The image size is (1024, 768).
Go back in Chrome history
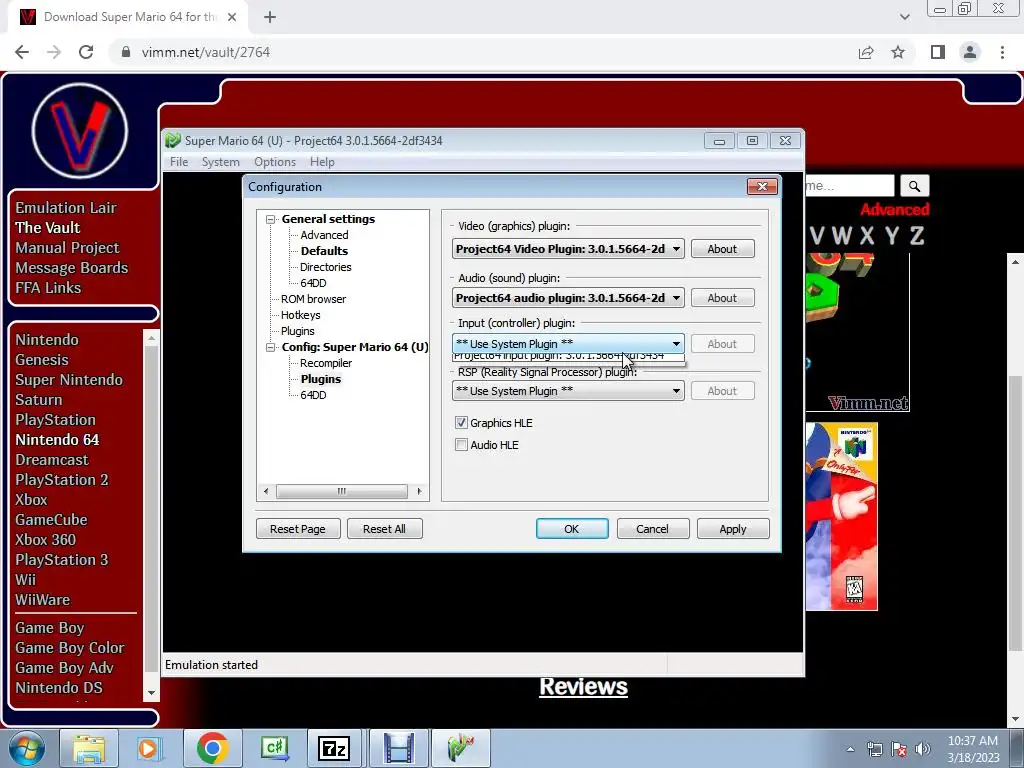22,52
